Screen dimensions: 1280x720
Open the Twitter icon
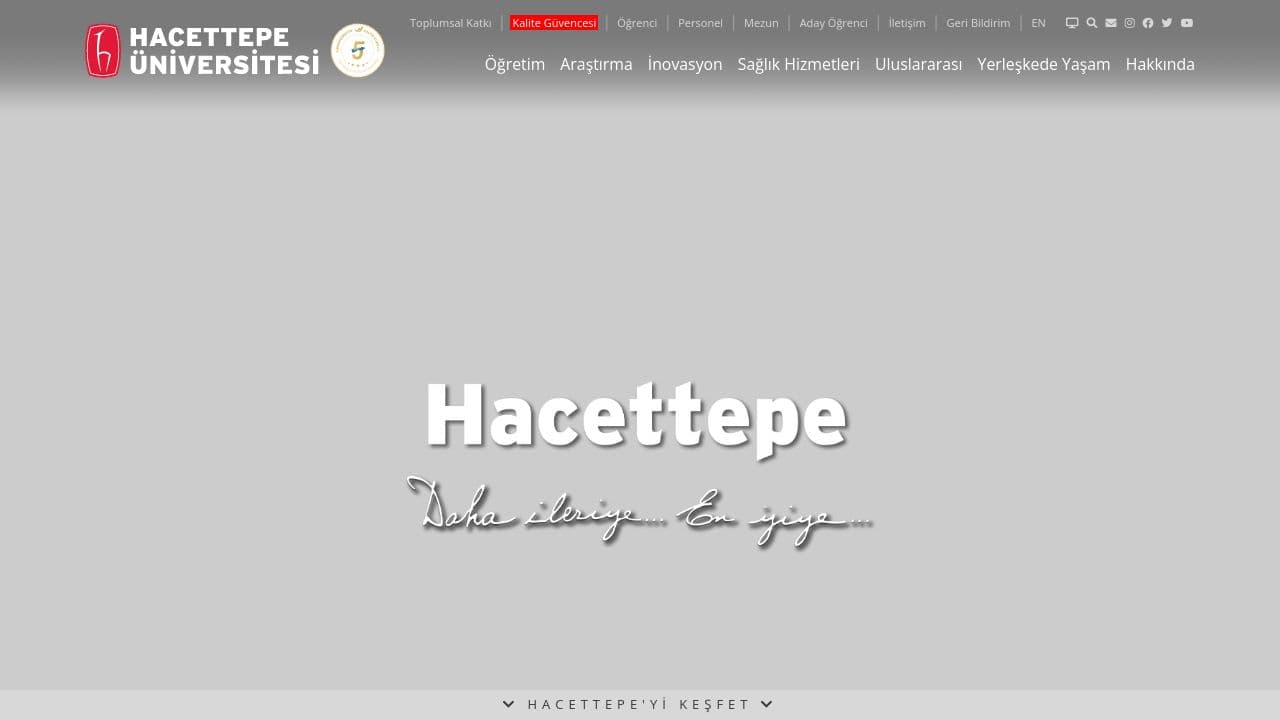click(1167, 22)
